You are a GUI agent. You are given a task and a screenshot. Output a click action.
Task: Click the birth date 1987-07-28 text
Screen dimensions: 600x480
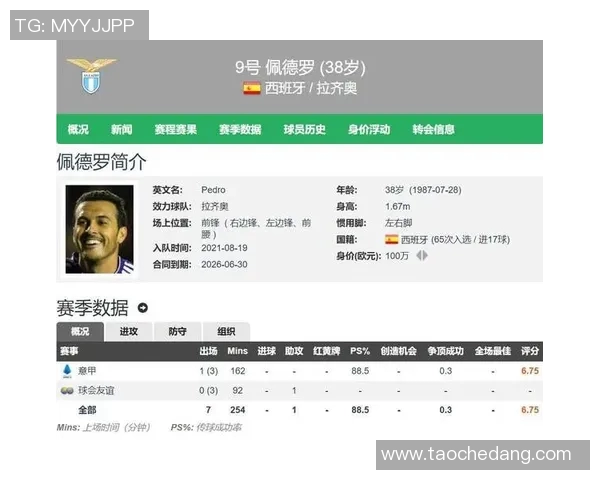coord(435,190)
